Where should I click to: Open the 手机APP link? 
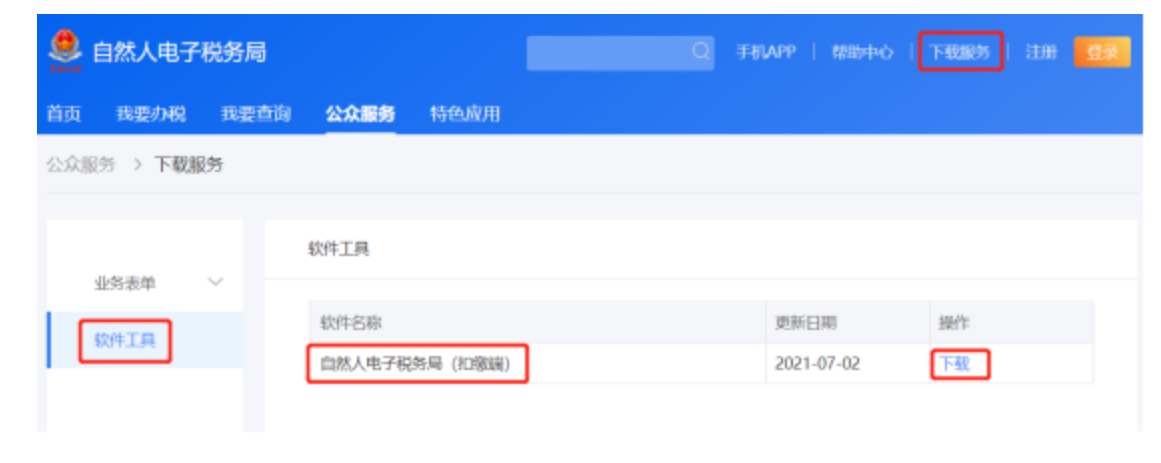pos(766,53)
